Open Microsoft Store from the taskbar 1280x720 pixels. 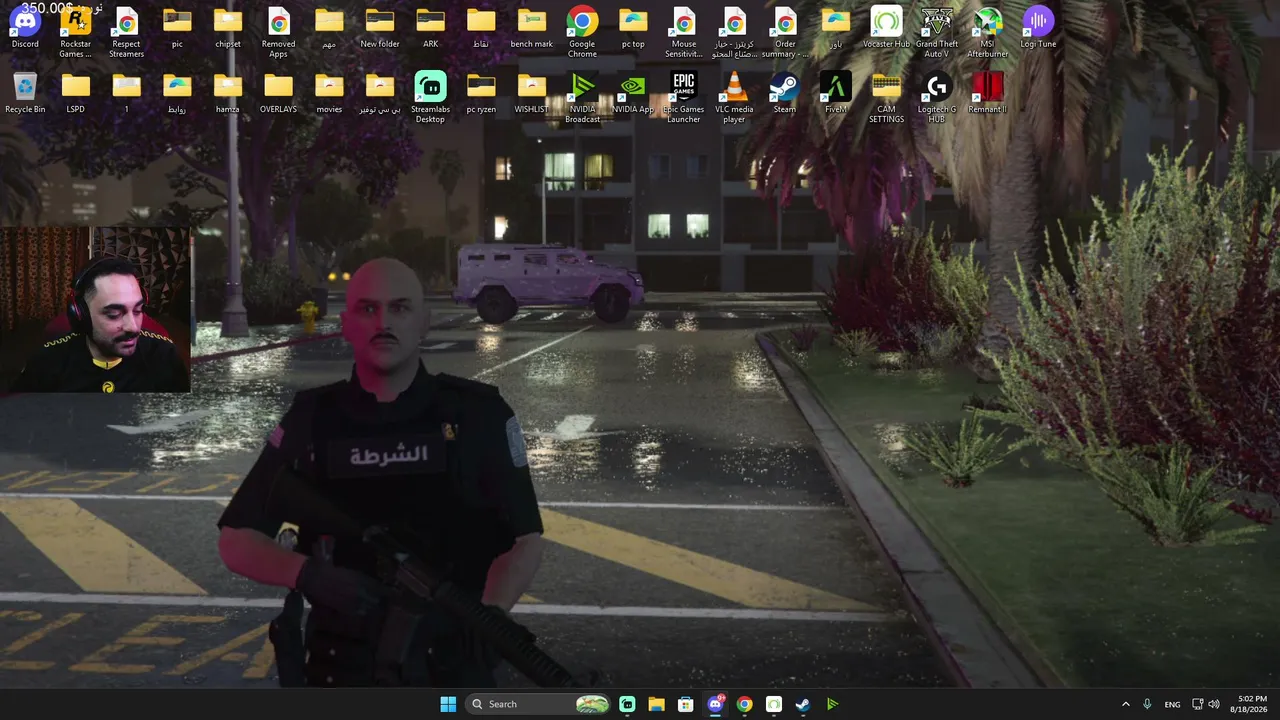tap(685, 704)
